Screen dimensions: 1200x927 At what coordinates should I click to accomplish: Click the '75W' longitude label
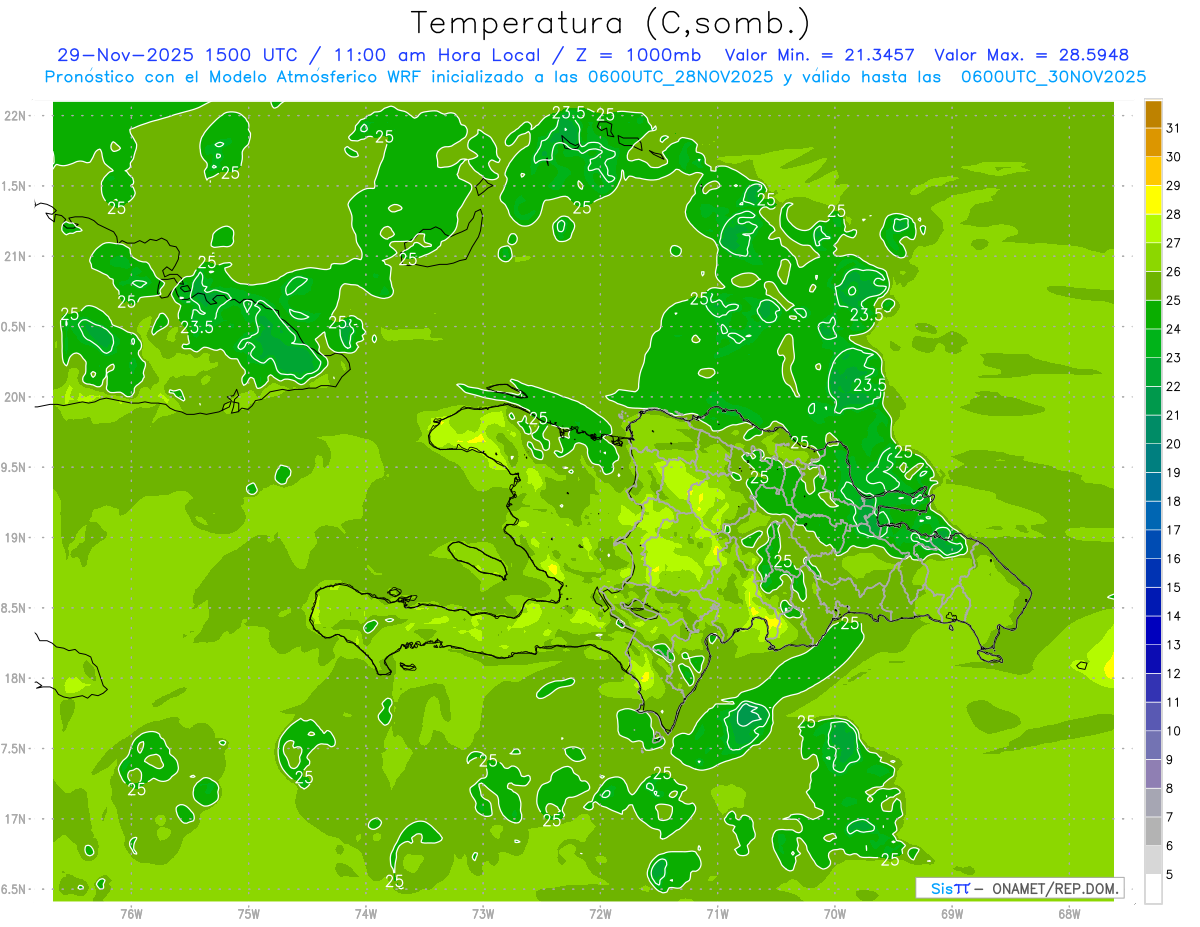coord(249,913)
